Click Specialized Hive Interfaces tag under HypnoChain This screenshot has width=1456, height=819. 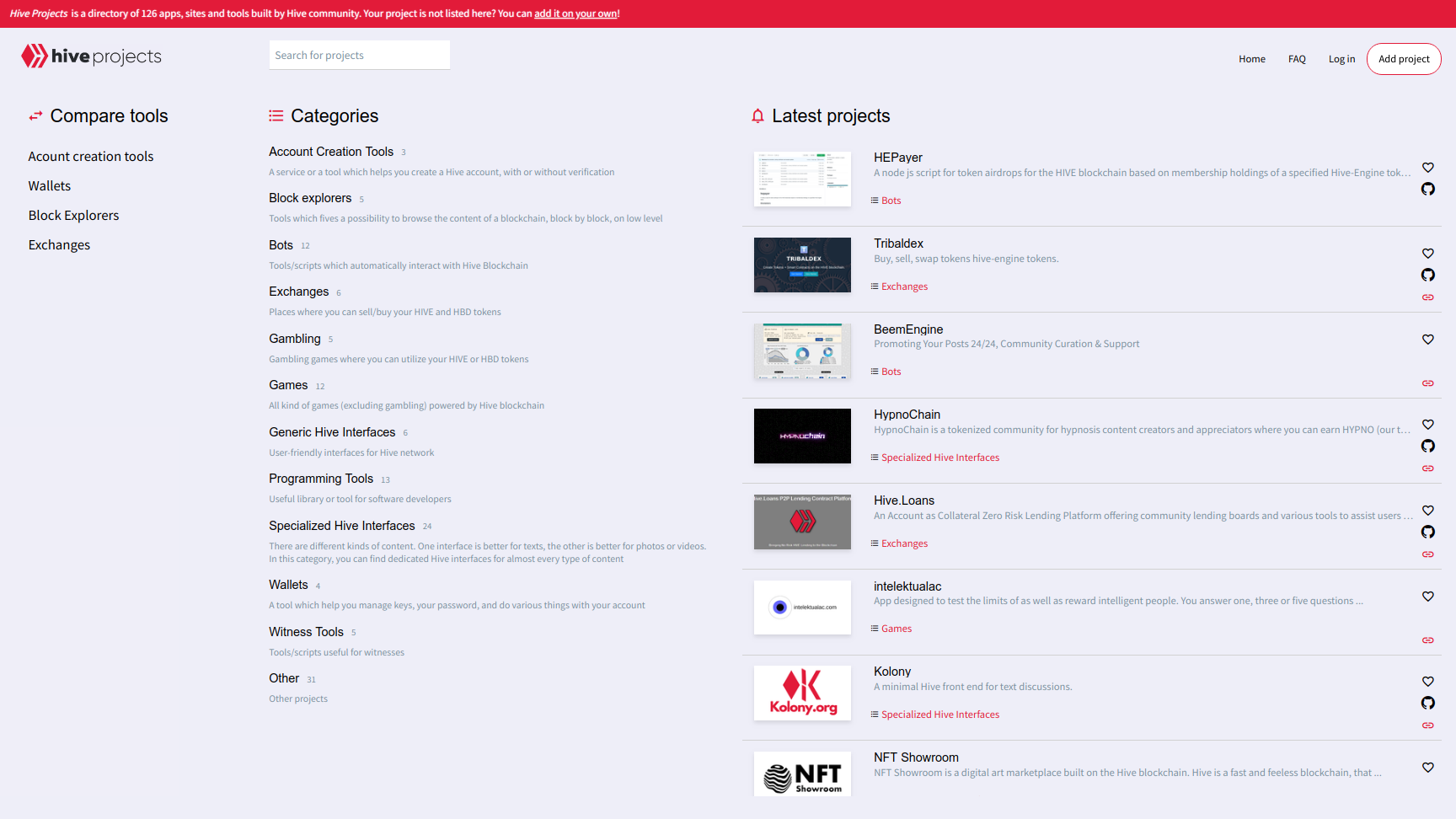coord(940,458)
